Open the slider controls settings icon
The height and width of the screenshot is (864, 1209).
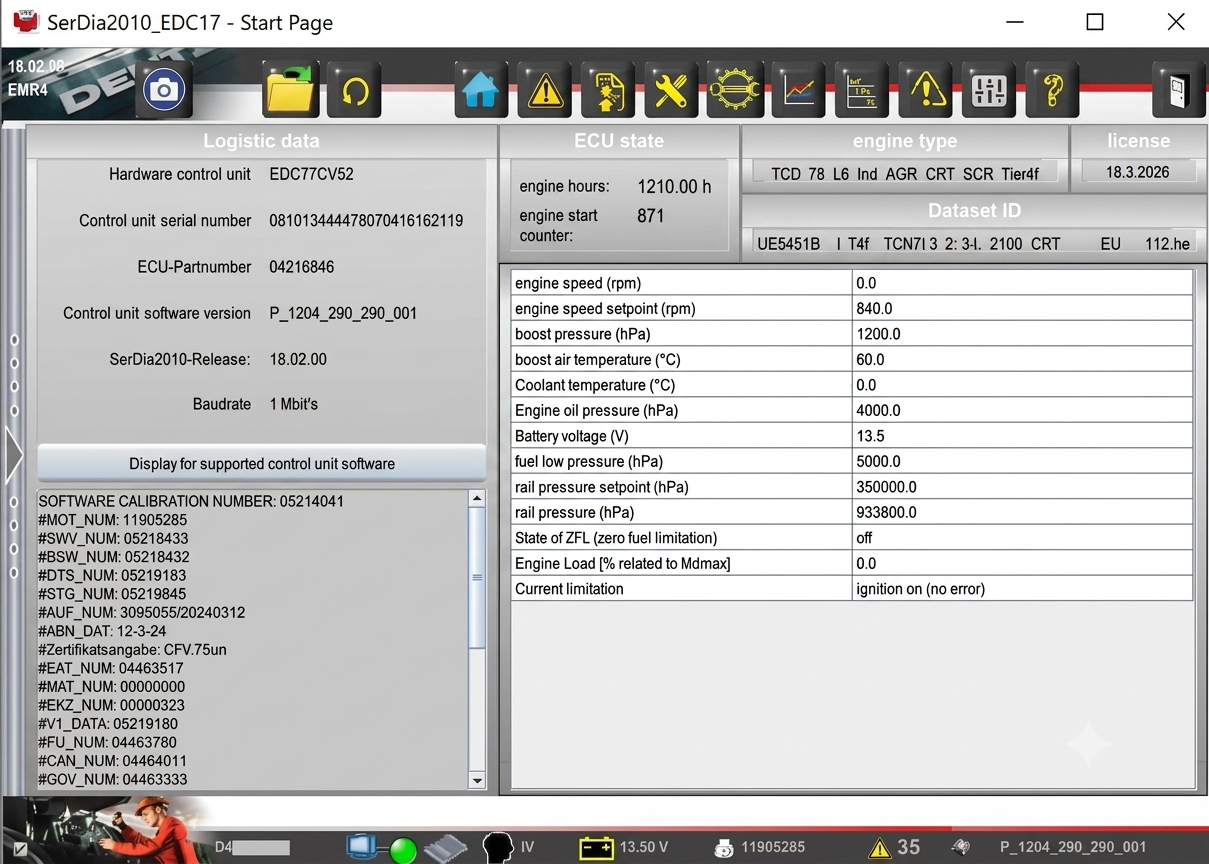pyautogui.click(x=989, y=91)
